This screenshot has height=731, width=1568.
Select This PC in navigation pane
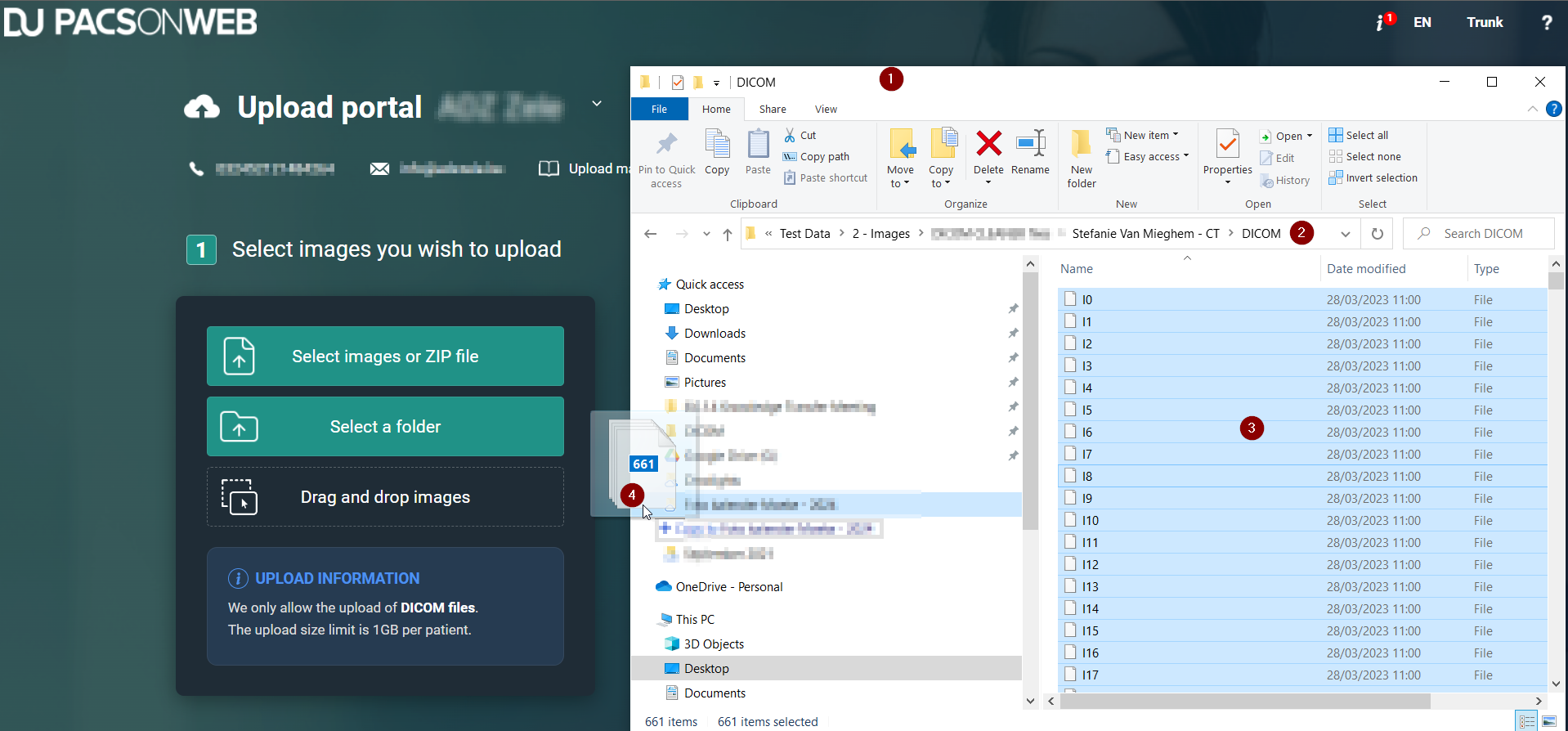point(695,620)
